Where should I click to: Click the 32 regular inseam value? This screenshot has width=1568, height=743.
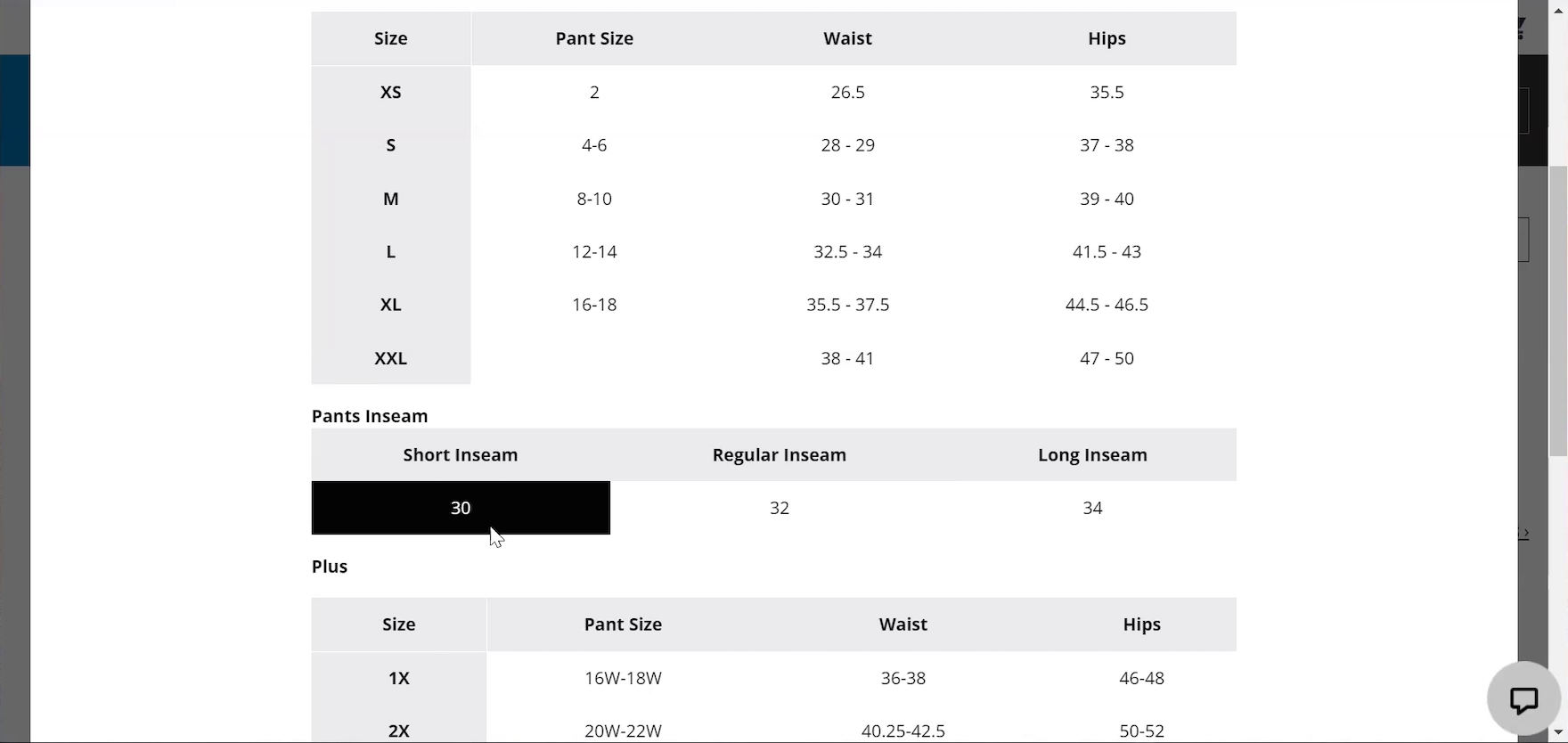780,508
